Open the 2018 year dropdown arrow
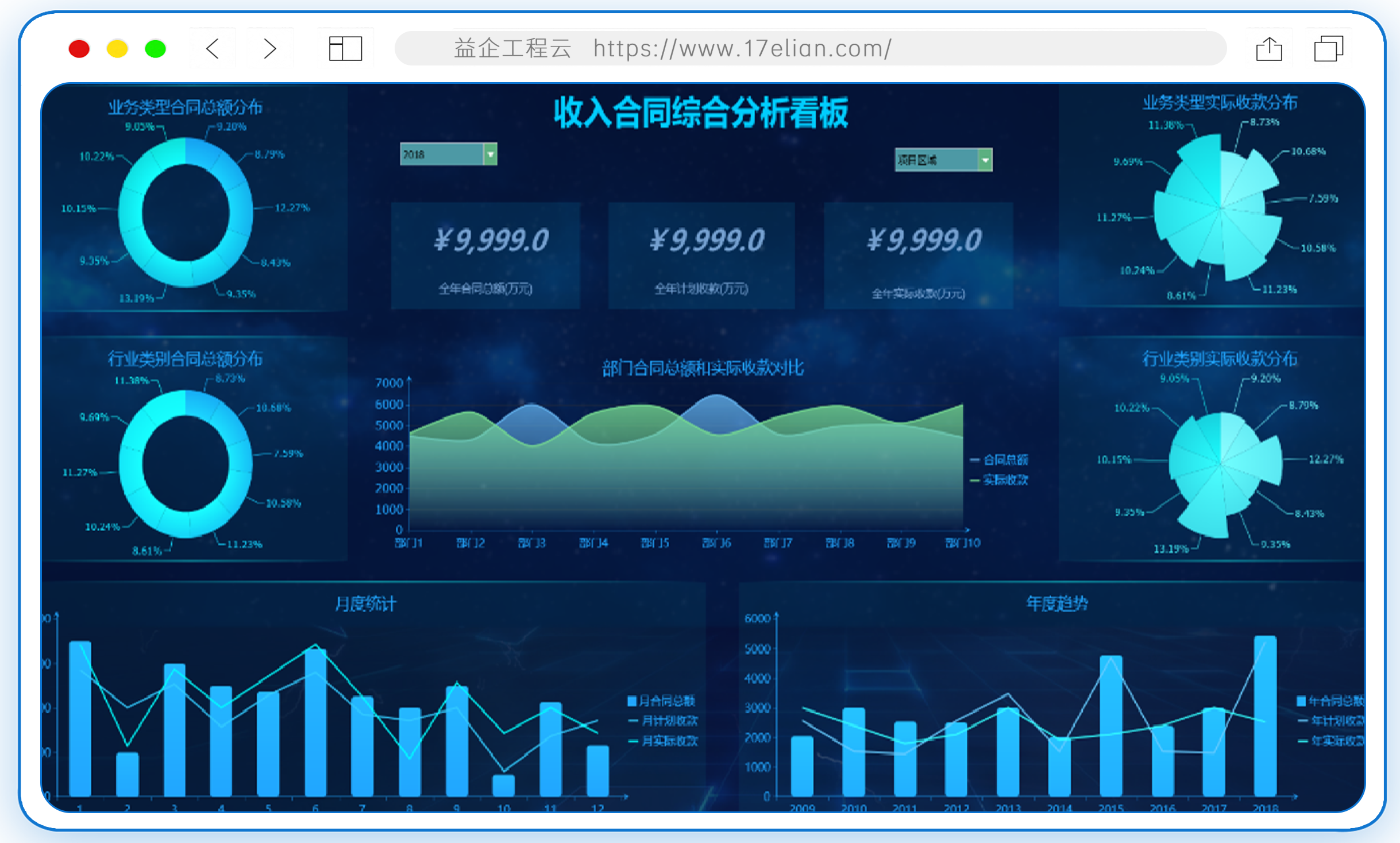The height and width of the screenshot is (843, 1400). click(x=490, y=154)
